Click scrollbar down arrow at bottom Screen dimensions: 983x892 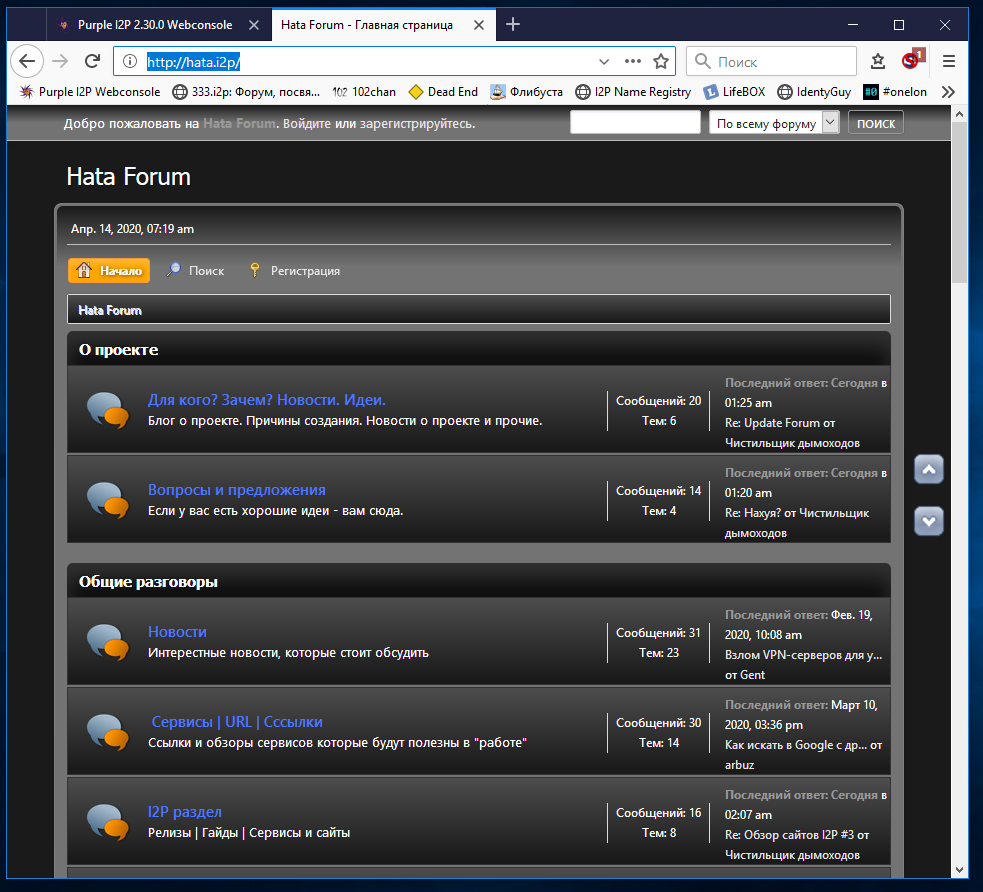click(959, 870)
